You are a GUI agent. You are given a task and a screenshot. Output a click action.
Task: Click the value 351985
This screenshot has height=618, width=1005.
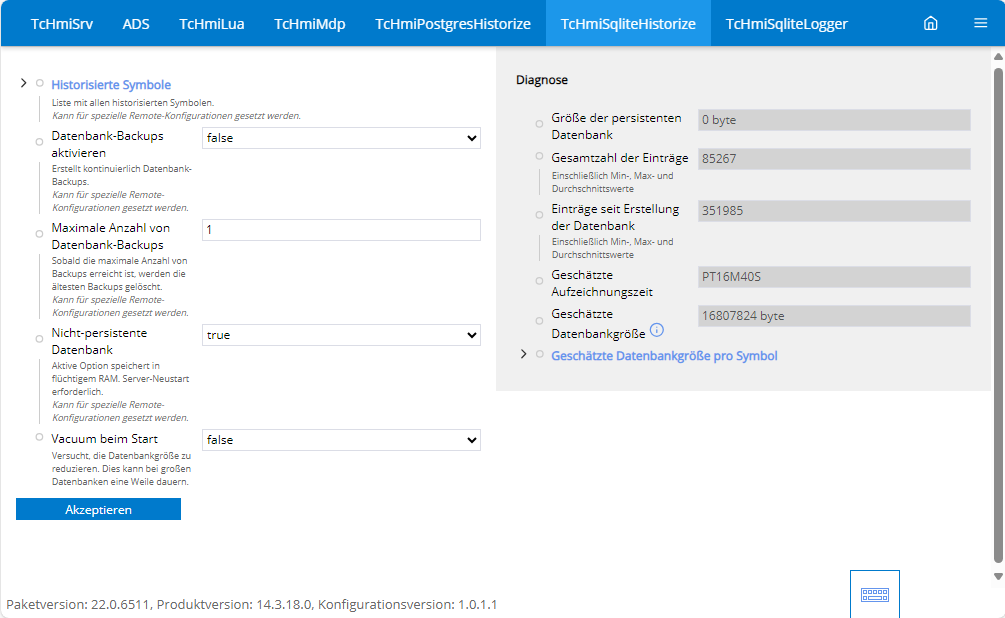point(834,210)
